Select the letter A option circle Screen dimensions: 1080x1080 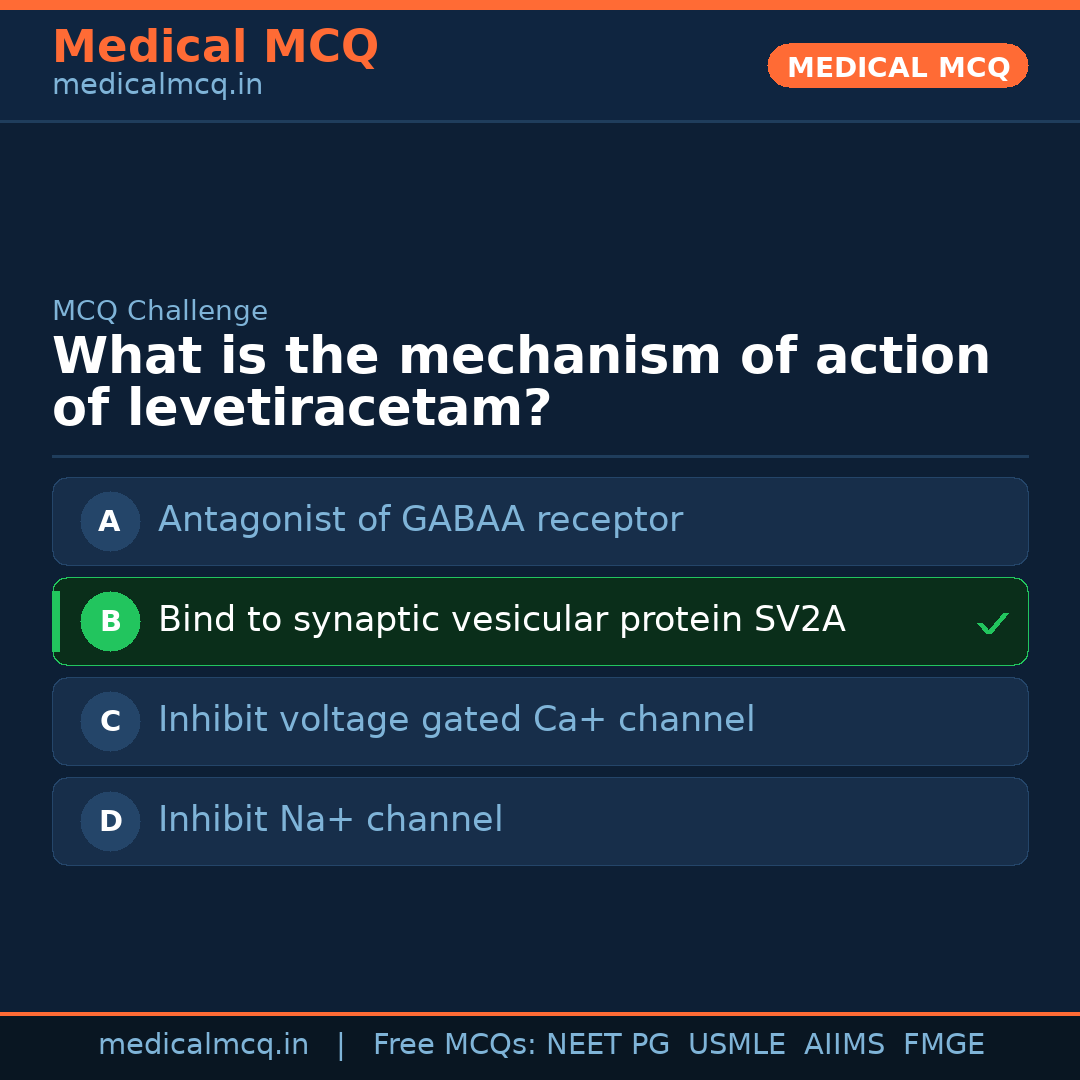110,521
